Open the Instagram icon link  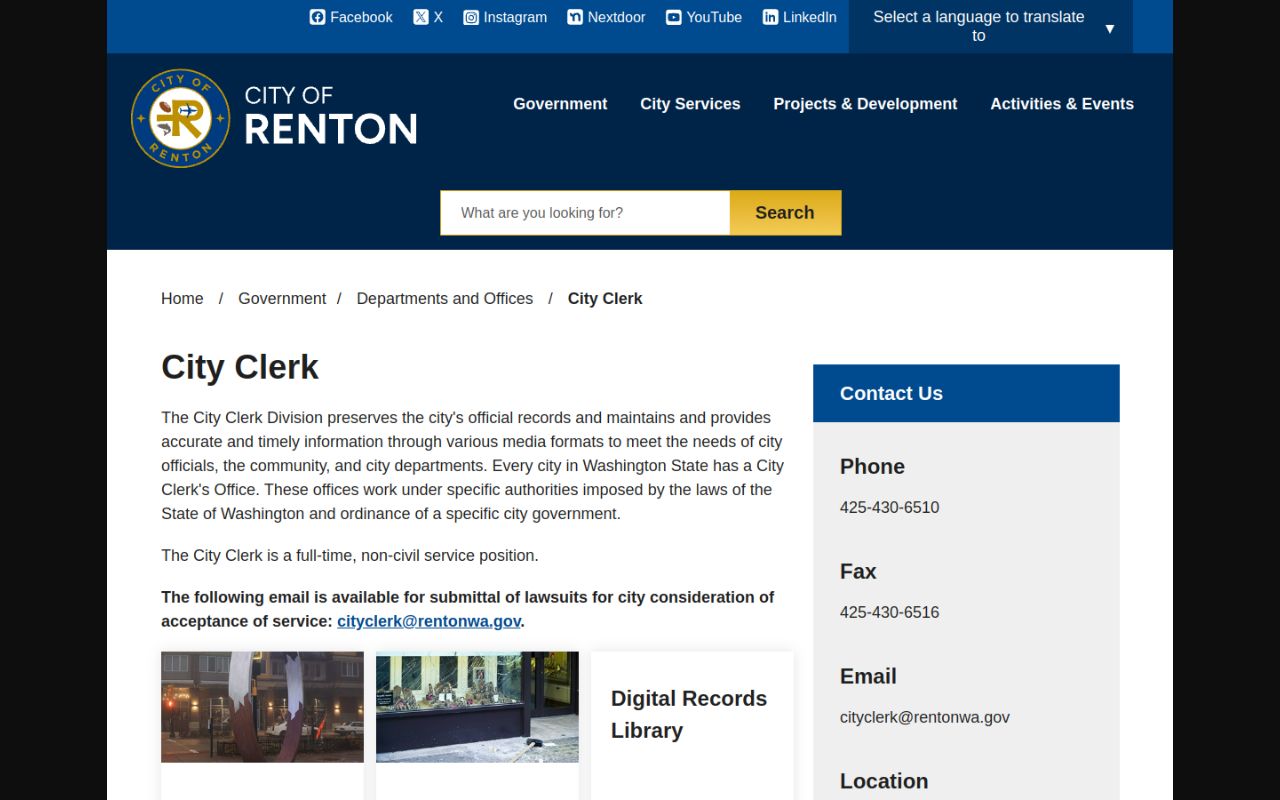coord(504,17)
